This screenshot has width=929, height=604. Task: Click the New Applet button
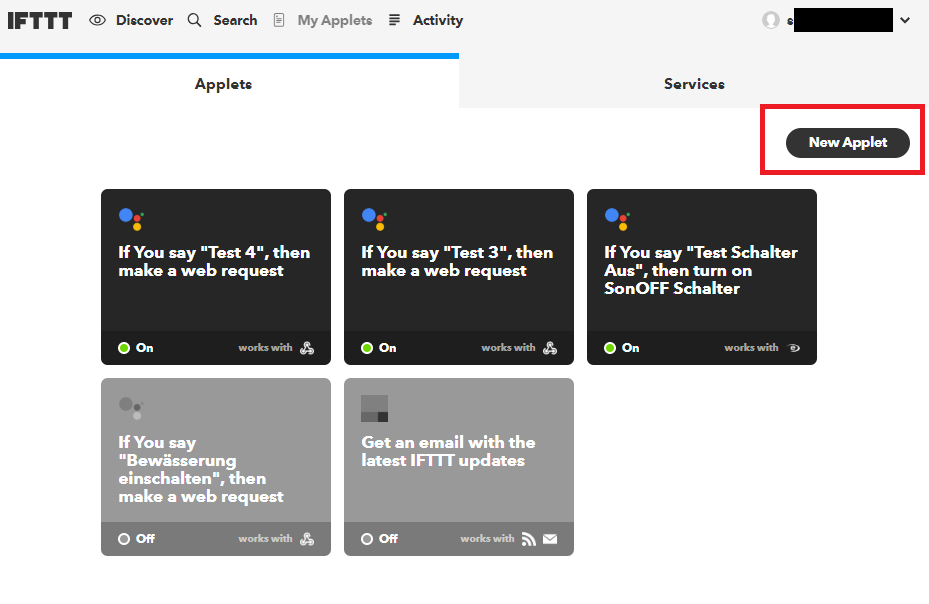coord(847,142)
